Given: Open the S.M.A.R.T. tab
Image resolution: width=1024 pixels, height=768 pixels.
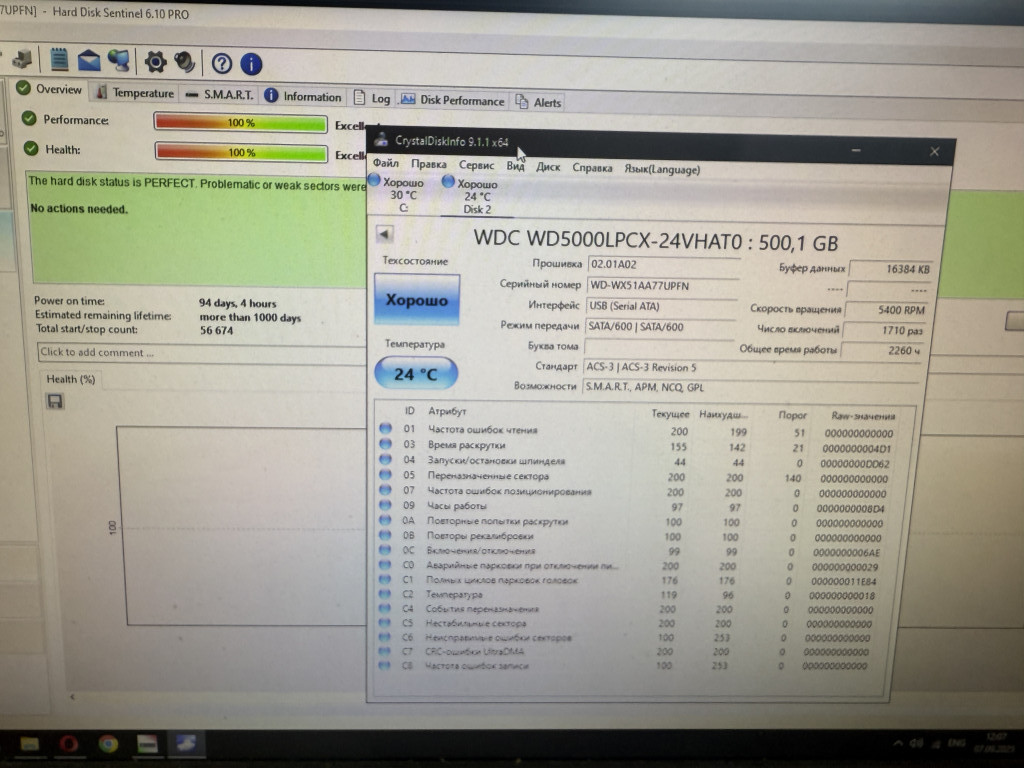Looking at the screenshot, I should (x=219, y=95).
